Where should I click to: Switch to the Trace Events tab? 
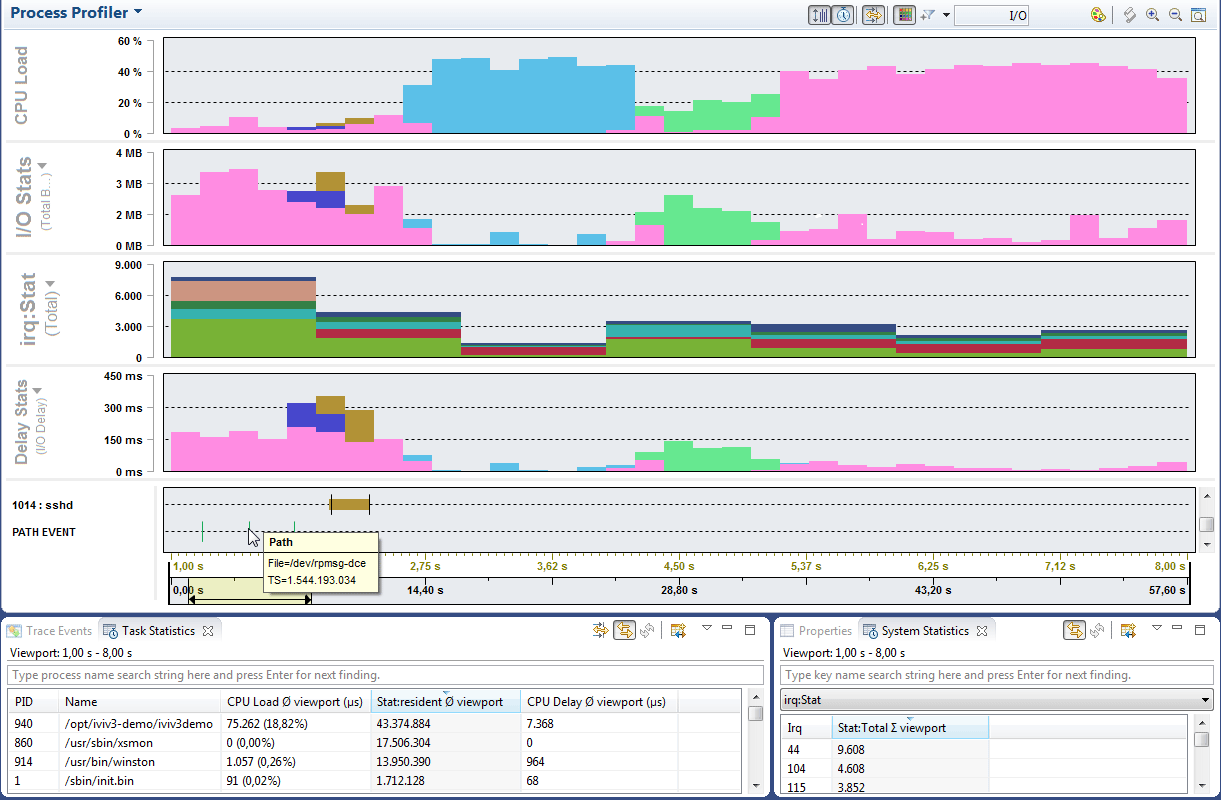coord(50,631)
